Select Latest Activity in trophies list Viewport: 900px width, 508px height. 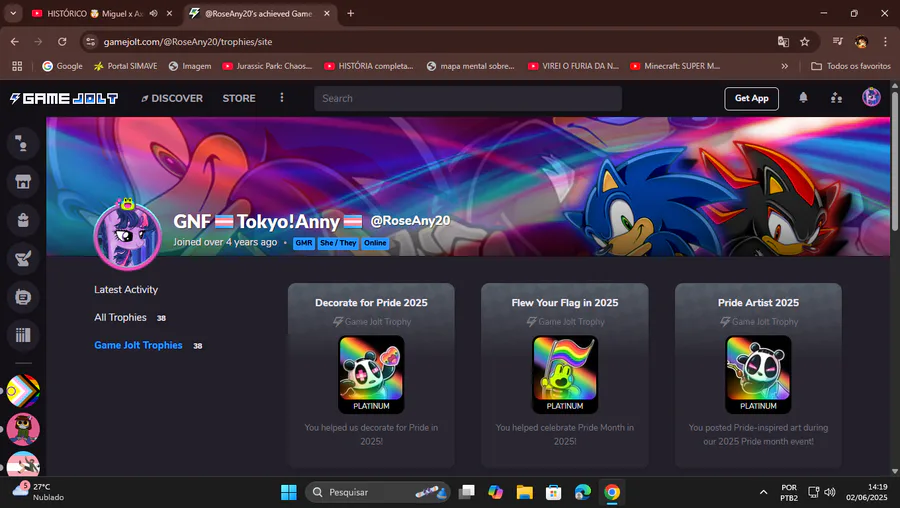pos(126,290)
